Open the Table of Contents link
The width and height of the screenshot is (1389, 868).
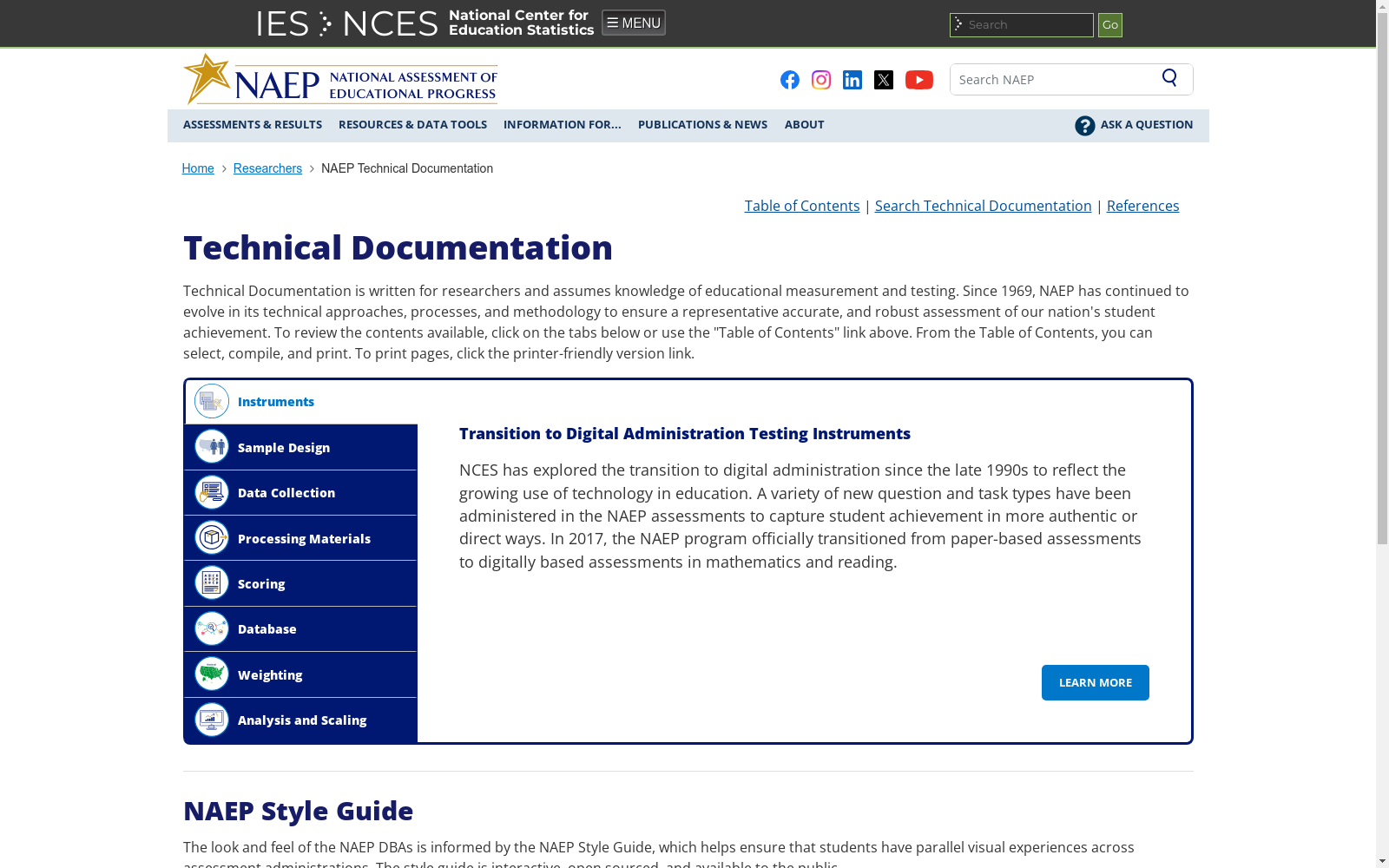802,206
